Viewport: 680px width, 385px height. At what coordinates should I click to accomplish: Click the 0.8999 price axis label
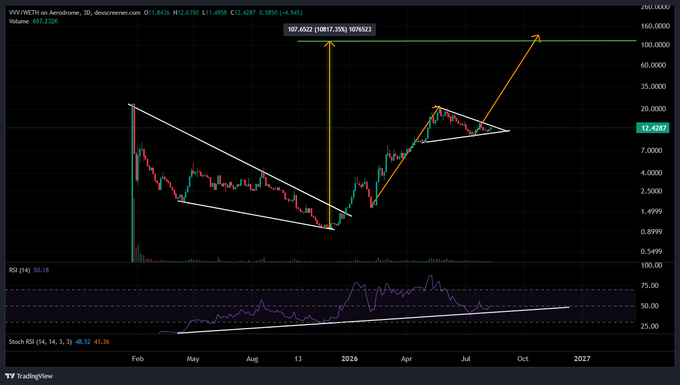coord(651,232)
